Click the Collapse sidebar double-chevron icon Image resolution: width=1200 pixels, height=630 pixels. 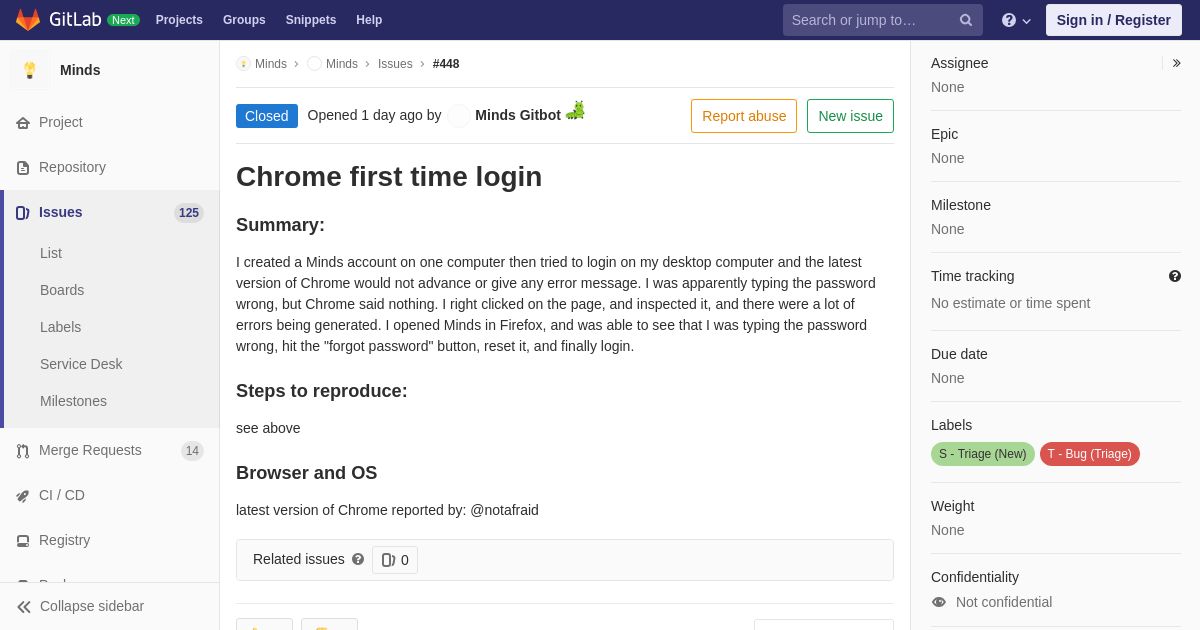[24, 607]
